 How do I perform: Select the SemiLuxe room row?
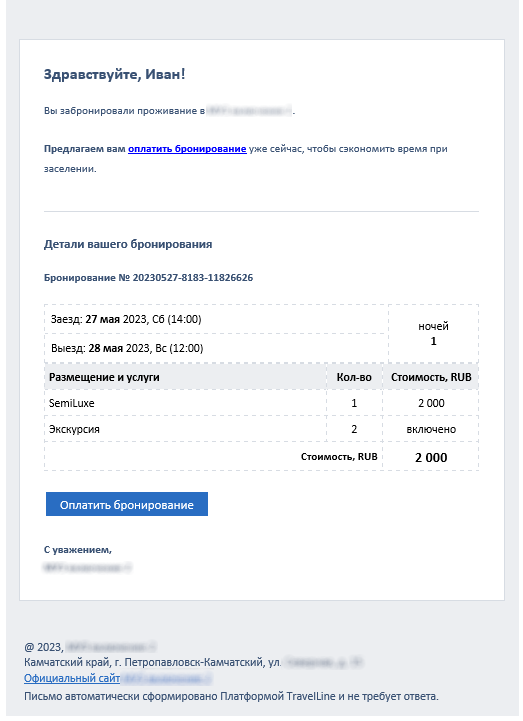261,403
